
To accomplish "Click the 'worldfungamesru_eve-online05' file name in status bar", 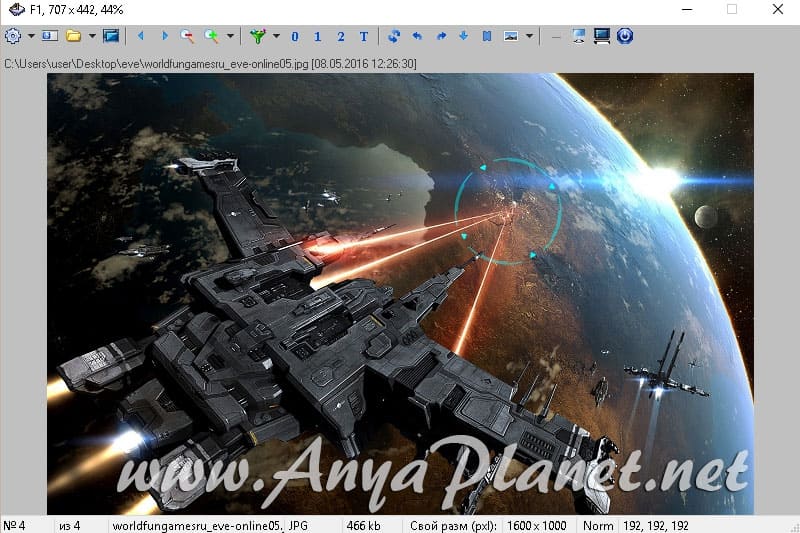I will click(x=196, y=525).
